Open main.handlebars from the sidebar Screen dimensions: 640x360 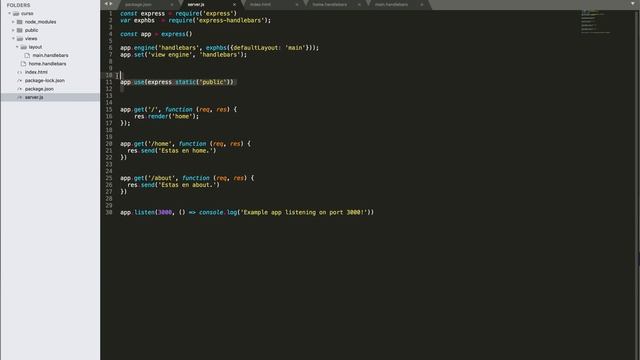click(x=51, y=55)
